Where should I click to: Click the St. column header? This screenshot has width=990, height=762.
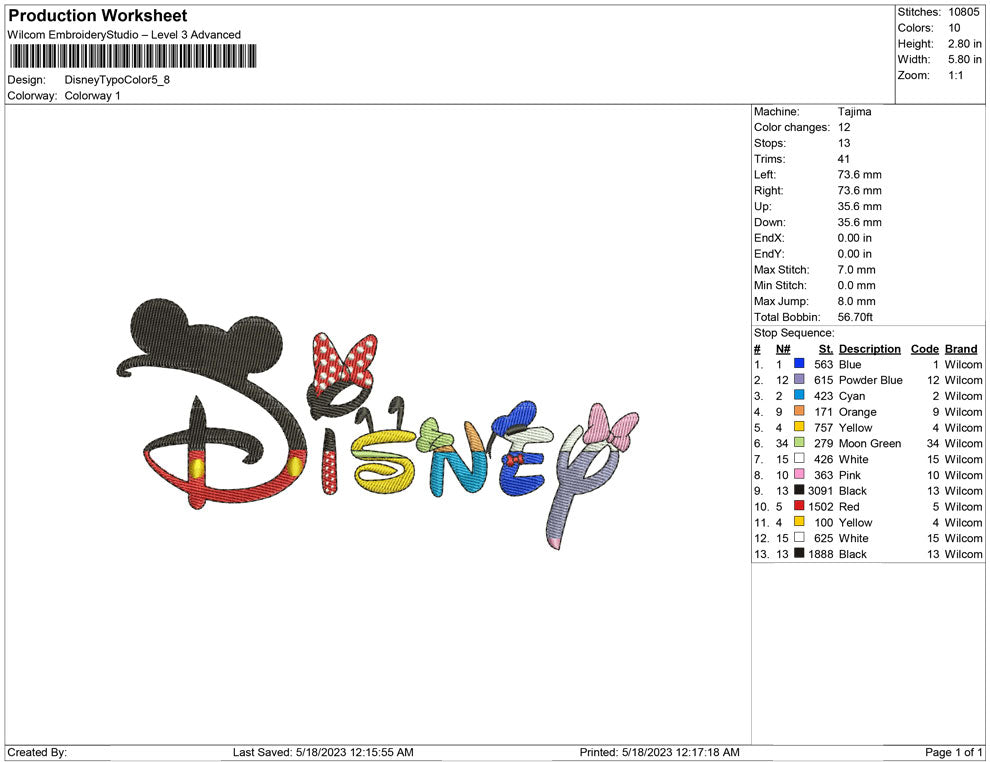coord(826,349)
